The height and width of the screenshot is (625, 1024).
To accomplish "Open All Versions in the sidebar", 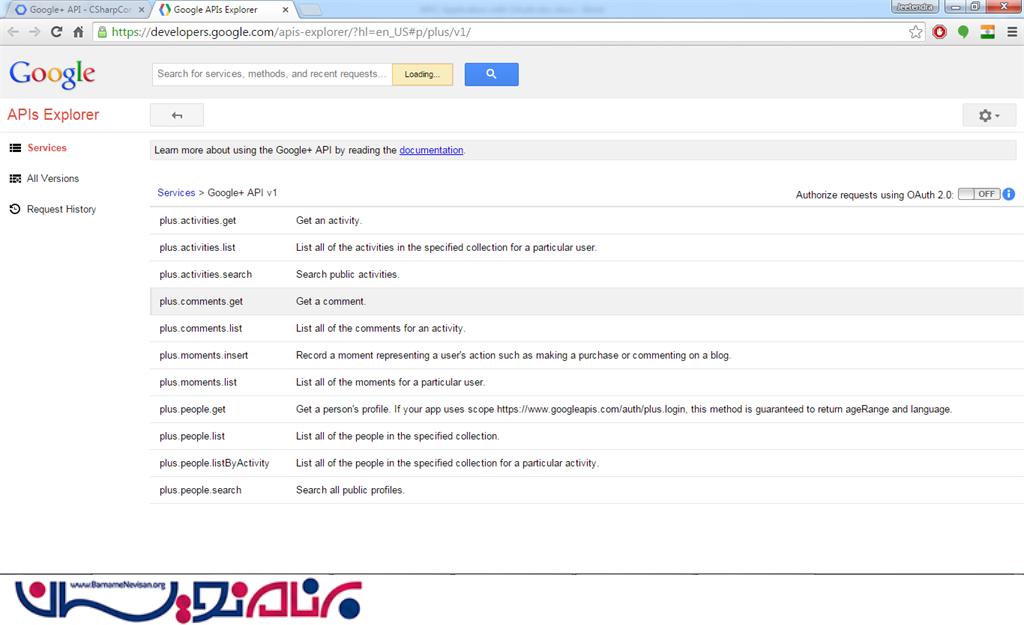I will 52,178.
